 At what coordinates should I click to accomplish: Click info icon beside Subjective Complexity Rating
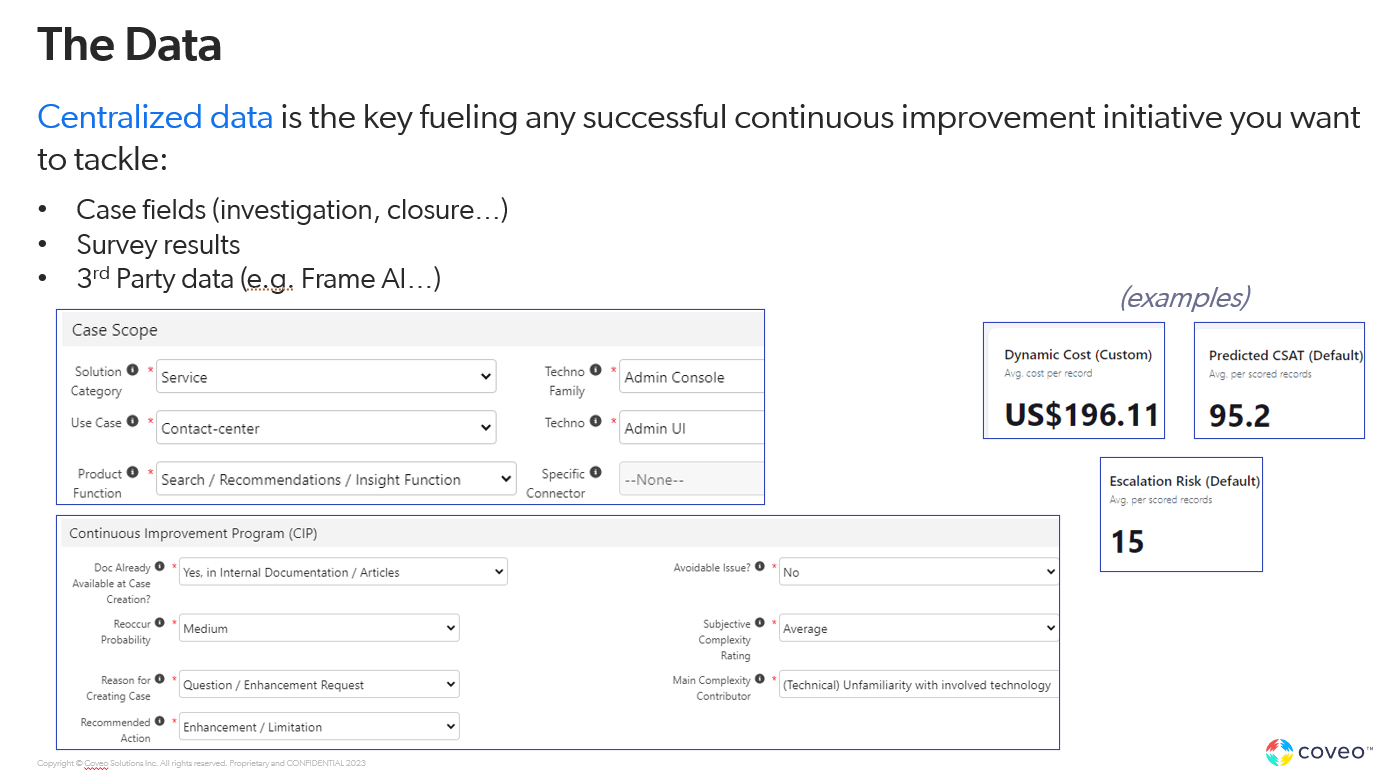click(760, 623)
